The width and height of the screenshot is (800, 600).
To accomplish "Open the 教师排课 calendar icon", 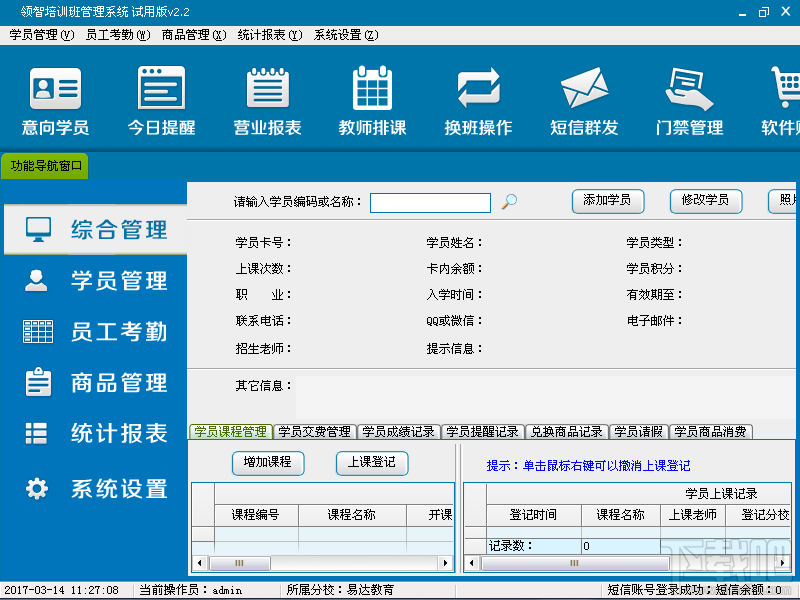I will click(x=372, y=88).
